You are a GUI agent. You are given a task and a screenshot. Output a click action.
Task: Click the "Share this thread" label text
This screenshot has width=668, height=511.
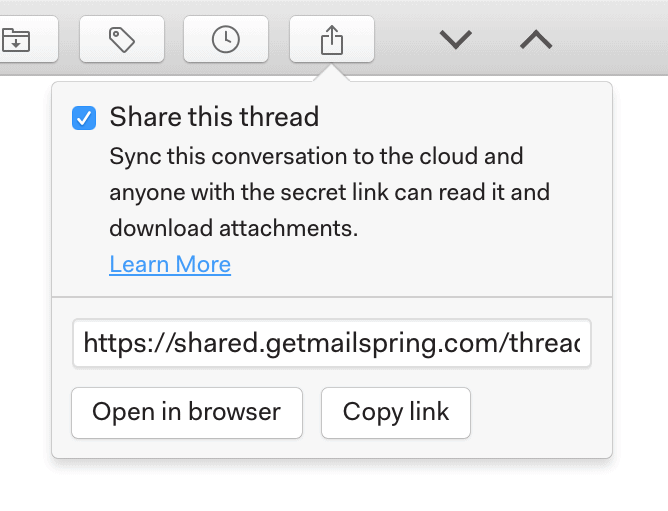pyautogui.click(x=214, y=117)
